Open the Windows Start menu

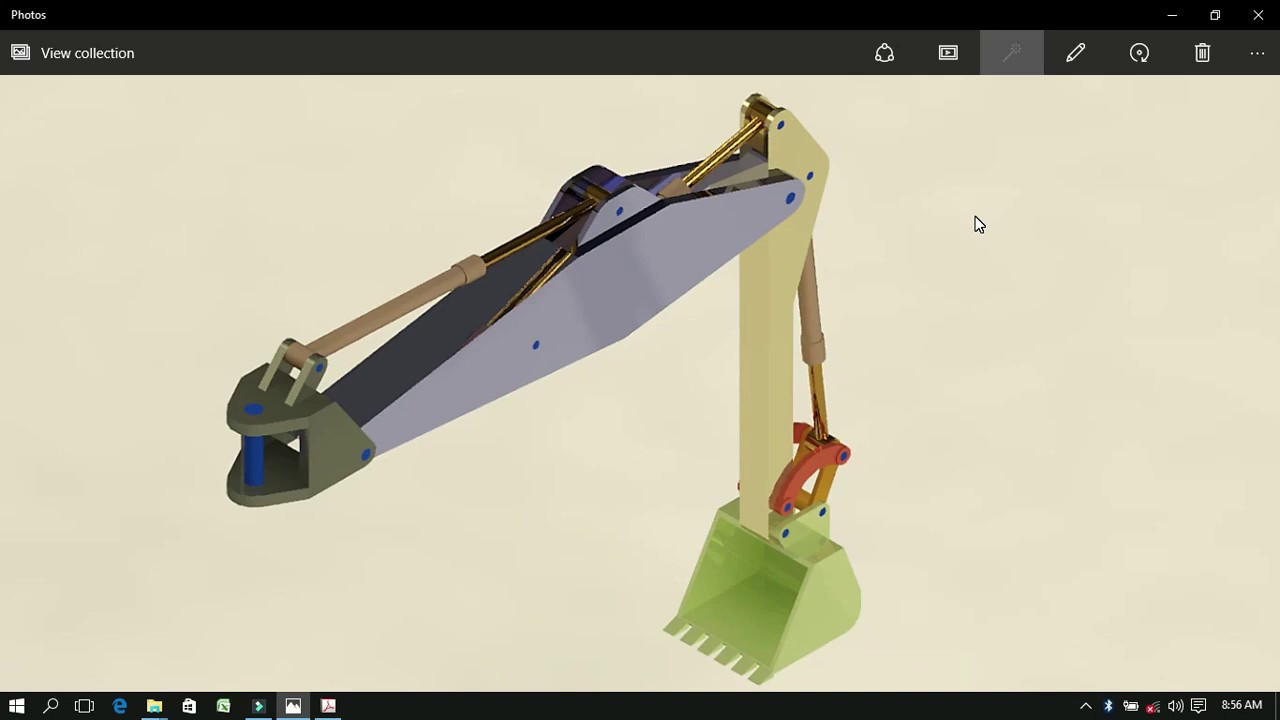17,706
